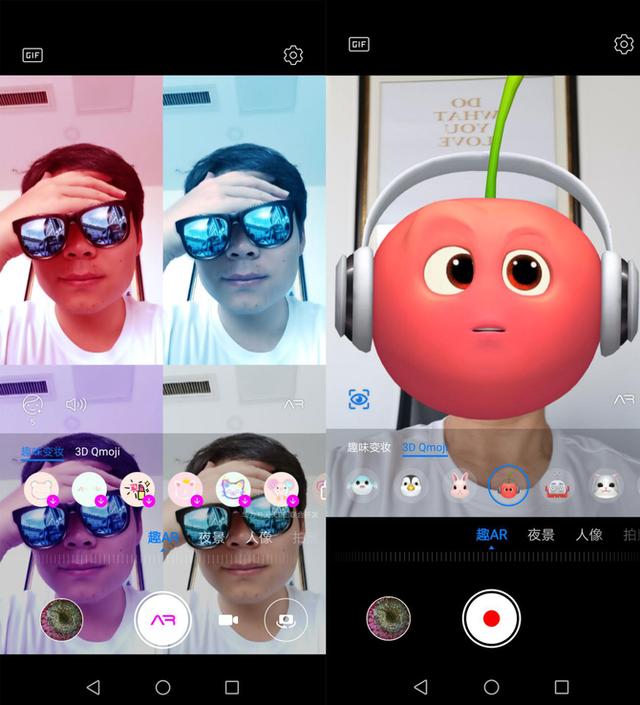Download the pink cat sticker
This screenshot has width=640, height=705.
(185, 489)
